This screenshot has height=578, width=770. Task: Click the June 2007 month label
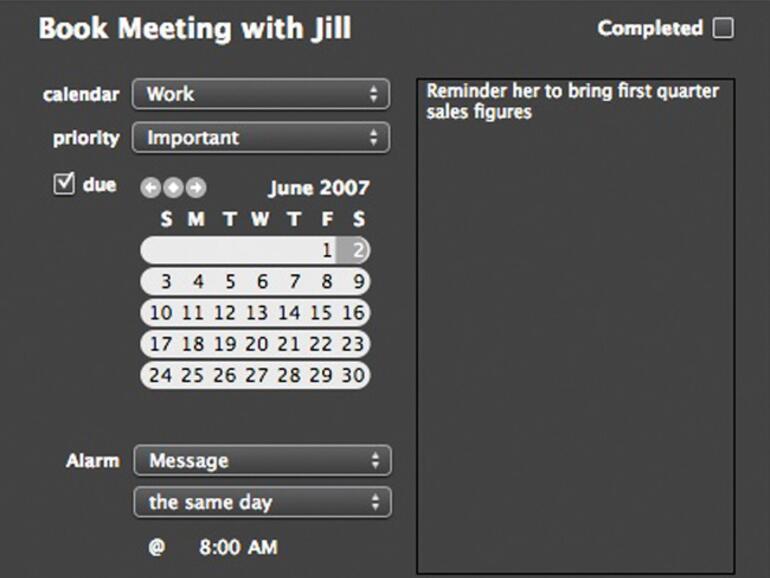click(x=318, y=188)
